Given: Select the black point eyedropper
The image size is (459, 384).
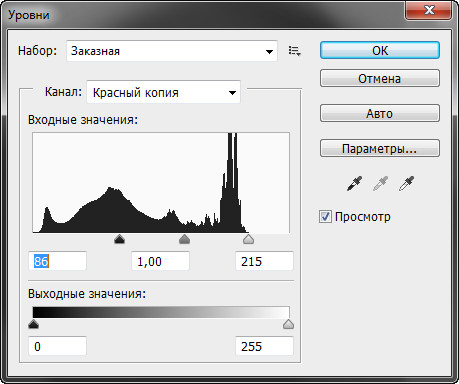Looking at the screenshot, I should 354,183.
